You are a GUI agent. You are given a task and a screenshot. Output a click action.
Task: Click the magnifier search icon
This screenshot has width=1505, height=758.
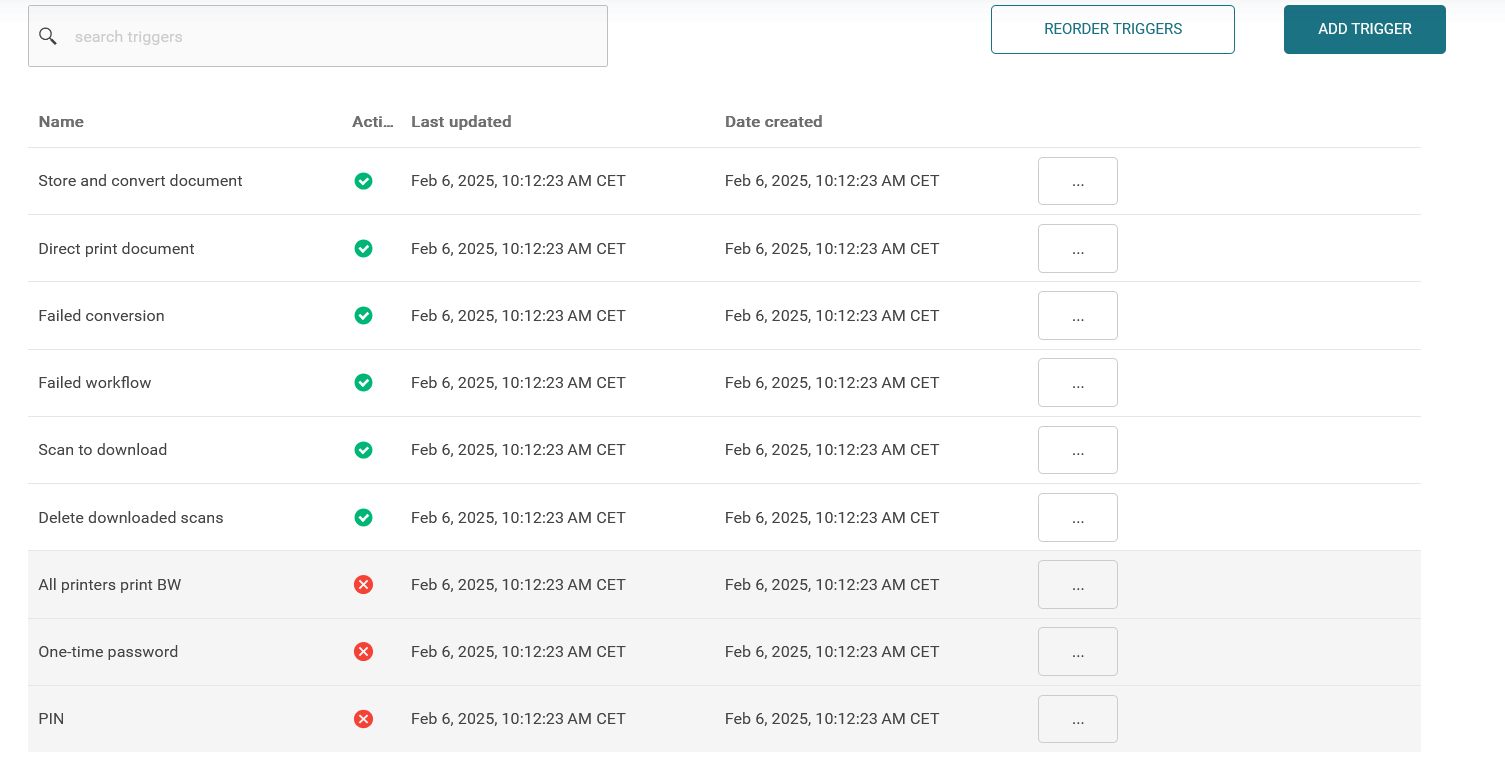coord(48,37)
